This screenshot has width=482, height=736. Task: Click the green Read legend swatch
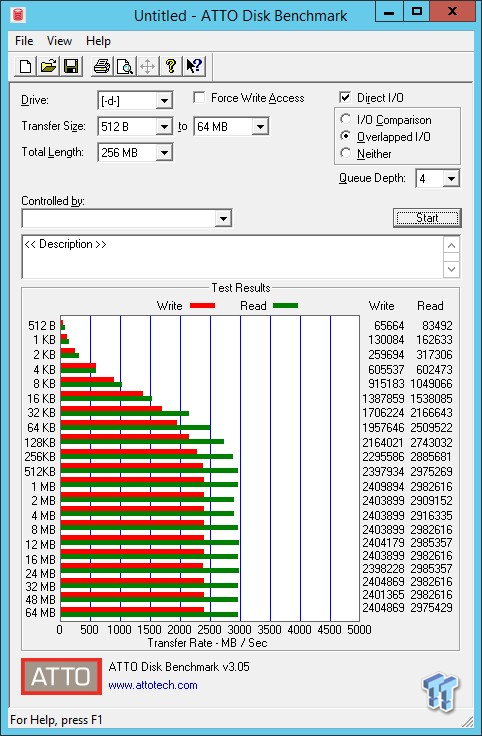(285, 306)
